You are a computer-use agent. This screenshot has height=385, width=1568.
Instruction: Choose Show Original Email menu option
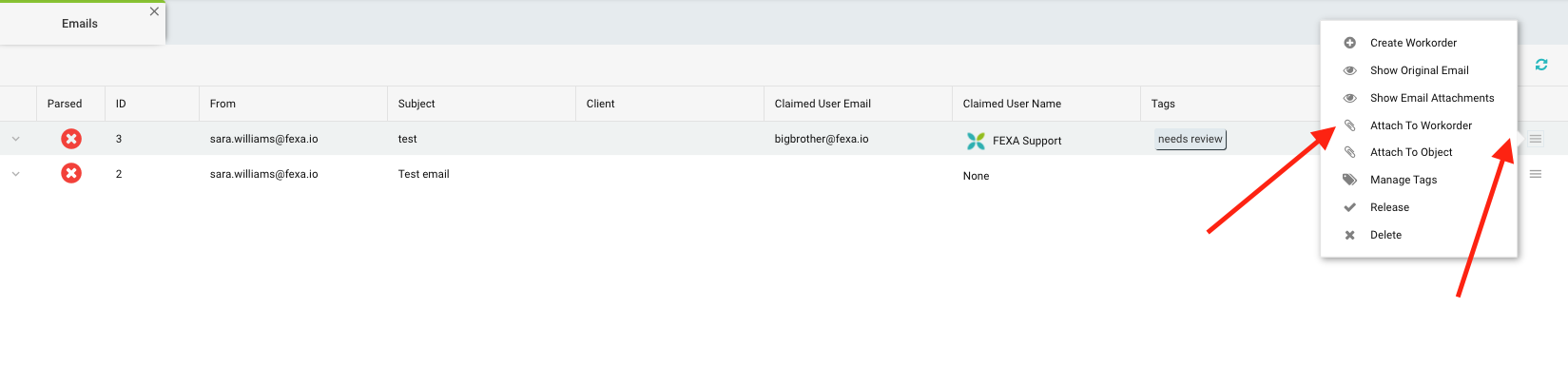click(1419, 70)
